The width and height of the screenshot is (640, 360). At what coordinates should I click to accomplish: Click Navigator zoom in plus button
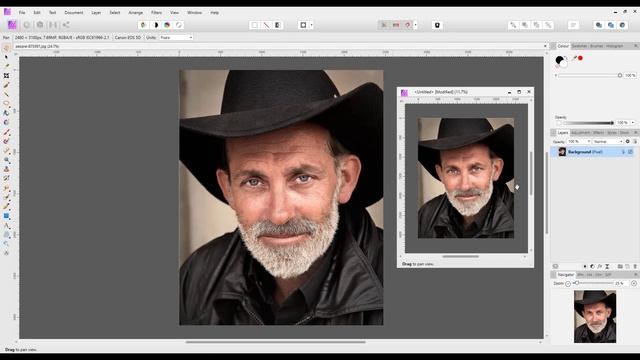pyautogui.click(x=633, y=283)
